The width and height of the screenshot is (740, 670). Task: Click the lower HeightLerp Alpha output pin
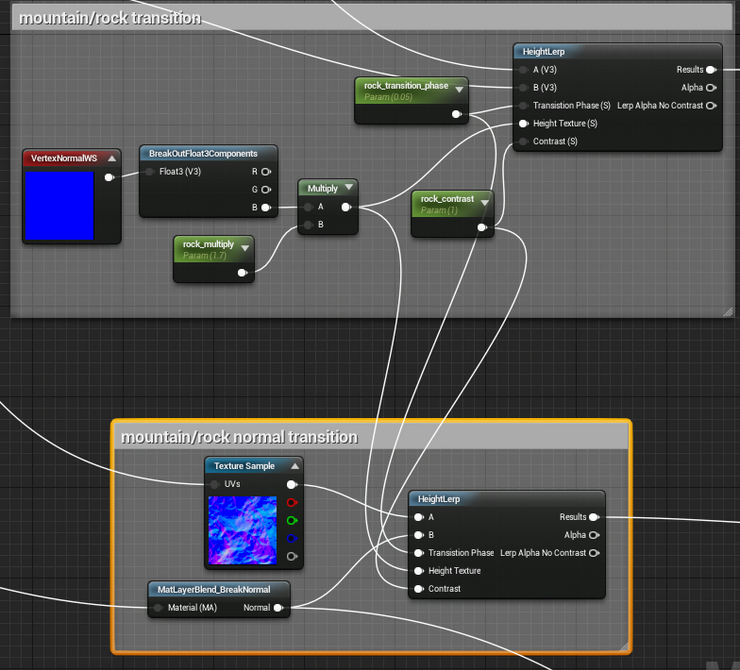594,535
